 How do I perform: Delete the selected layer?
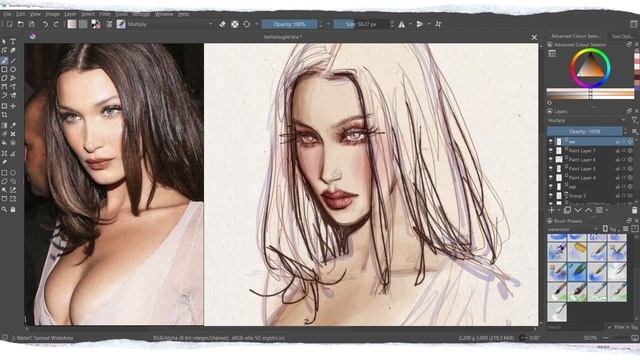(634, 210)
